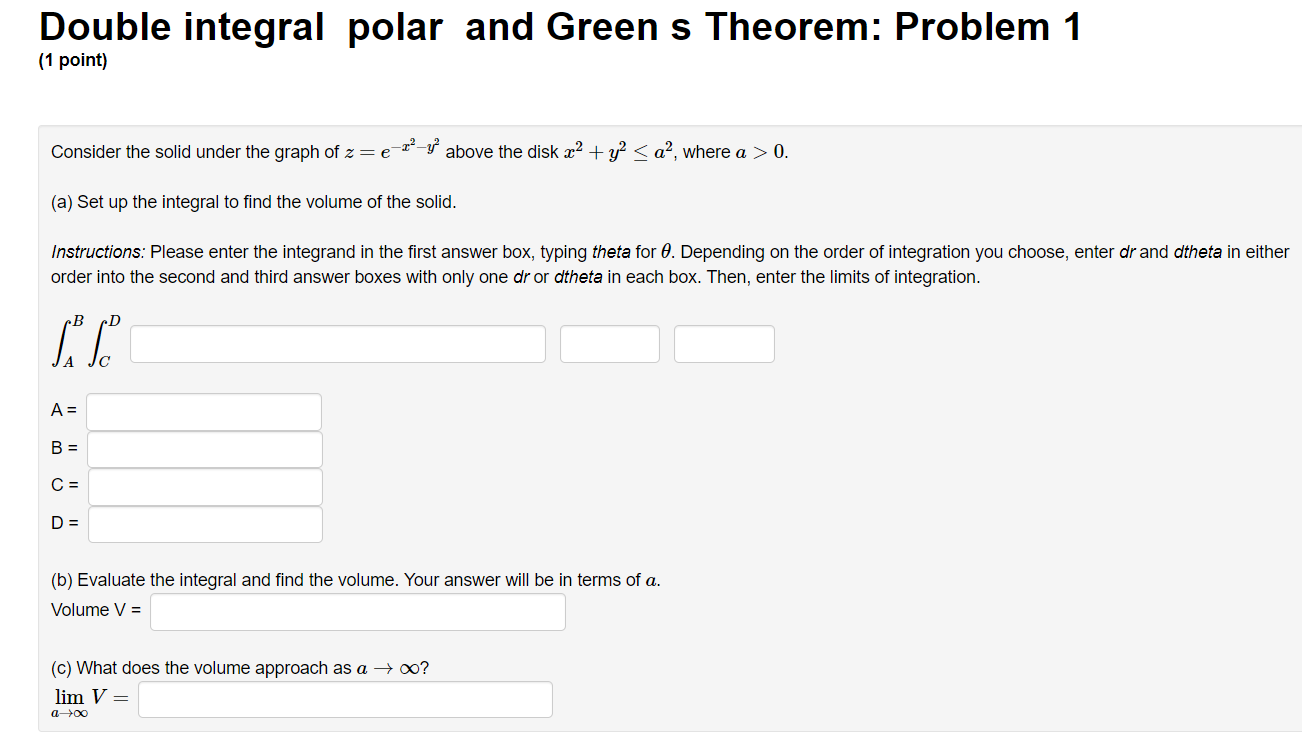Screen dimensions: 1302x745
Task: Click the third small answer box for dtheta
Action: coord(723,343)
